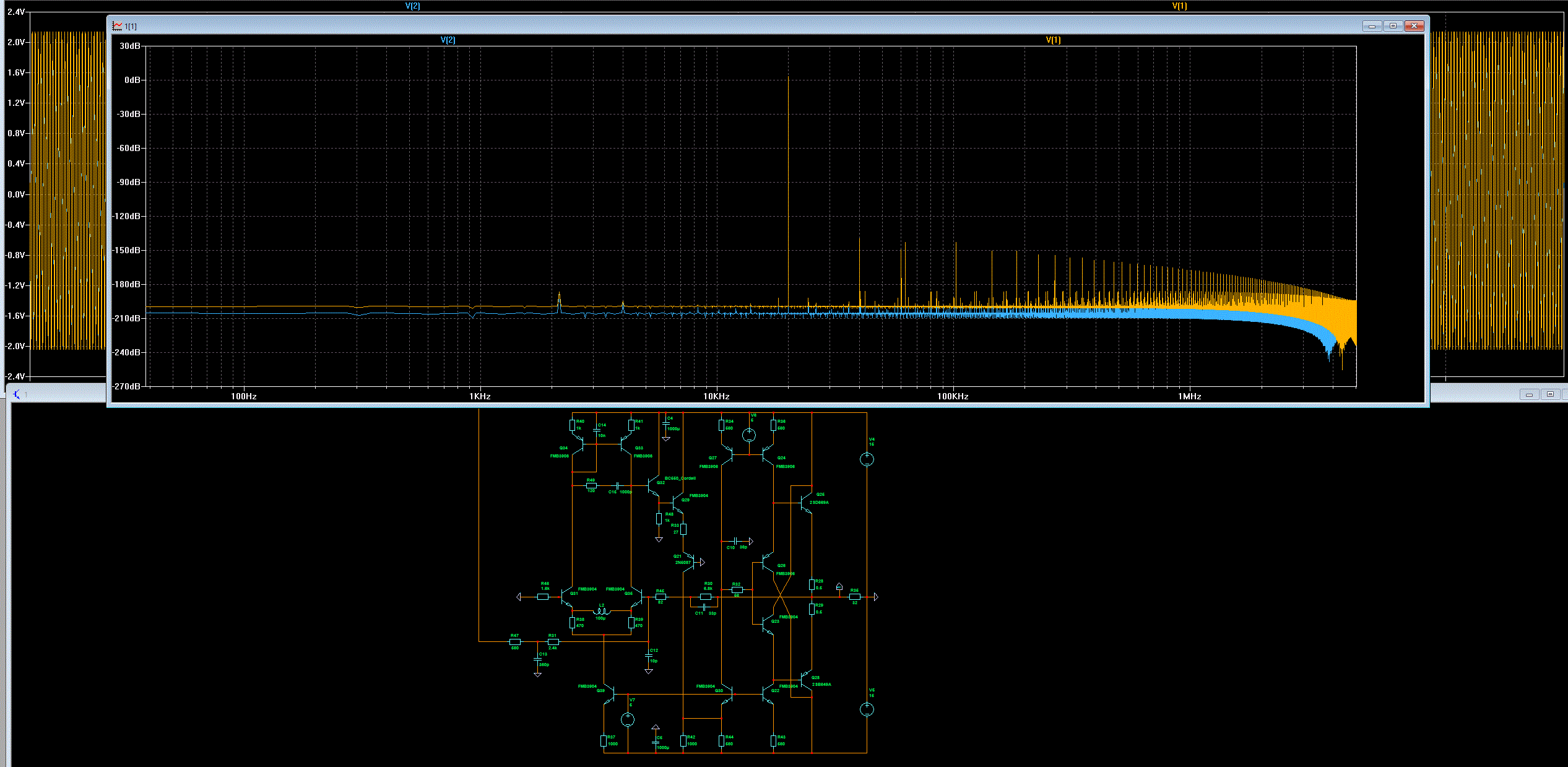1568x767 pixels.
Task: Click the V7 voltage source symbol
Action: [627, 719]
